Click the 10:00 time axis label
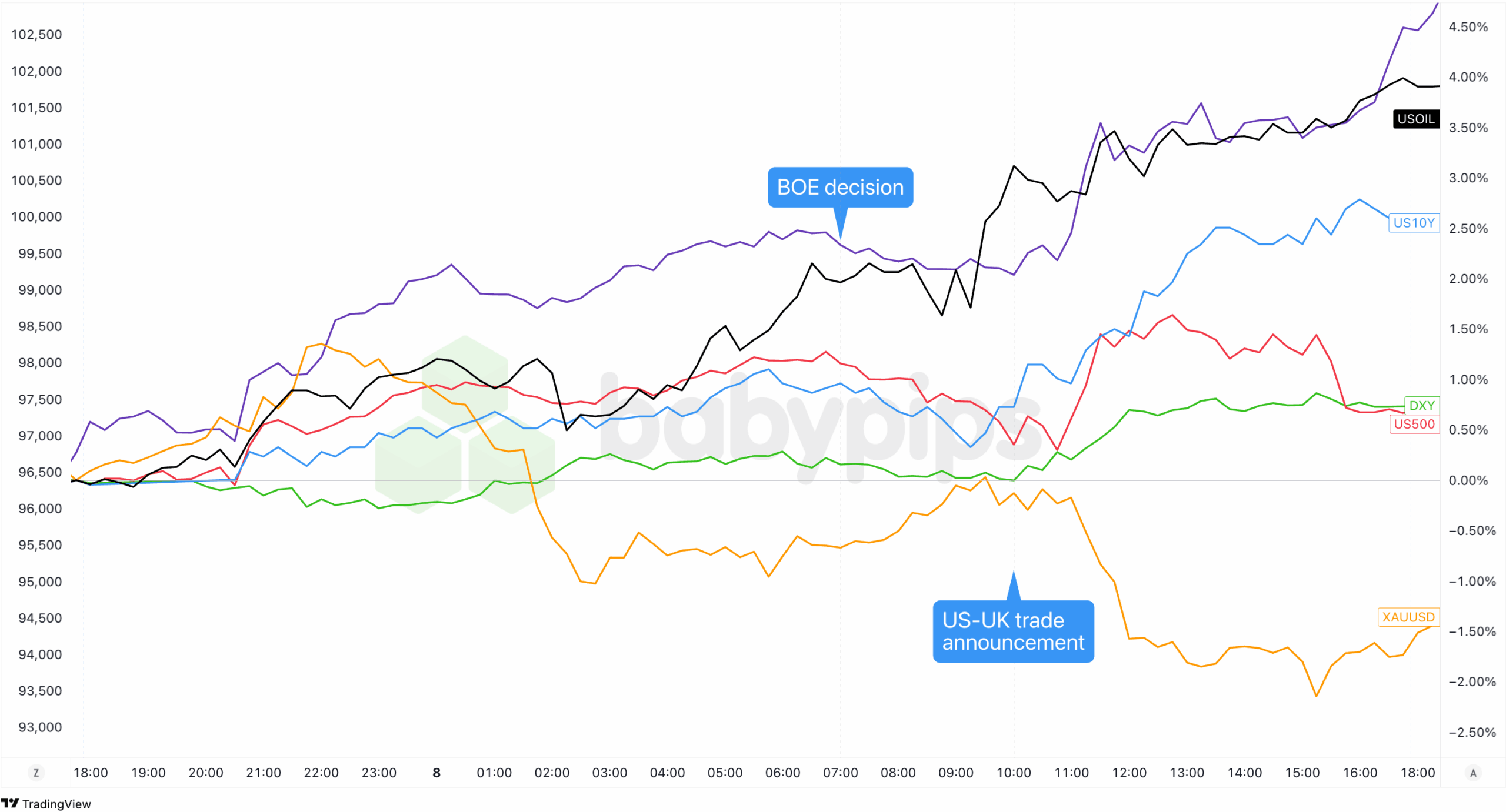The width and height of the screenshot is (1506, 812). (x=1013, y=773)
